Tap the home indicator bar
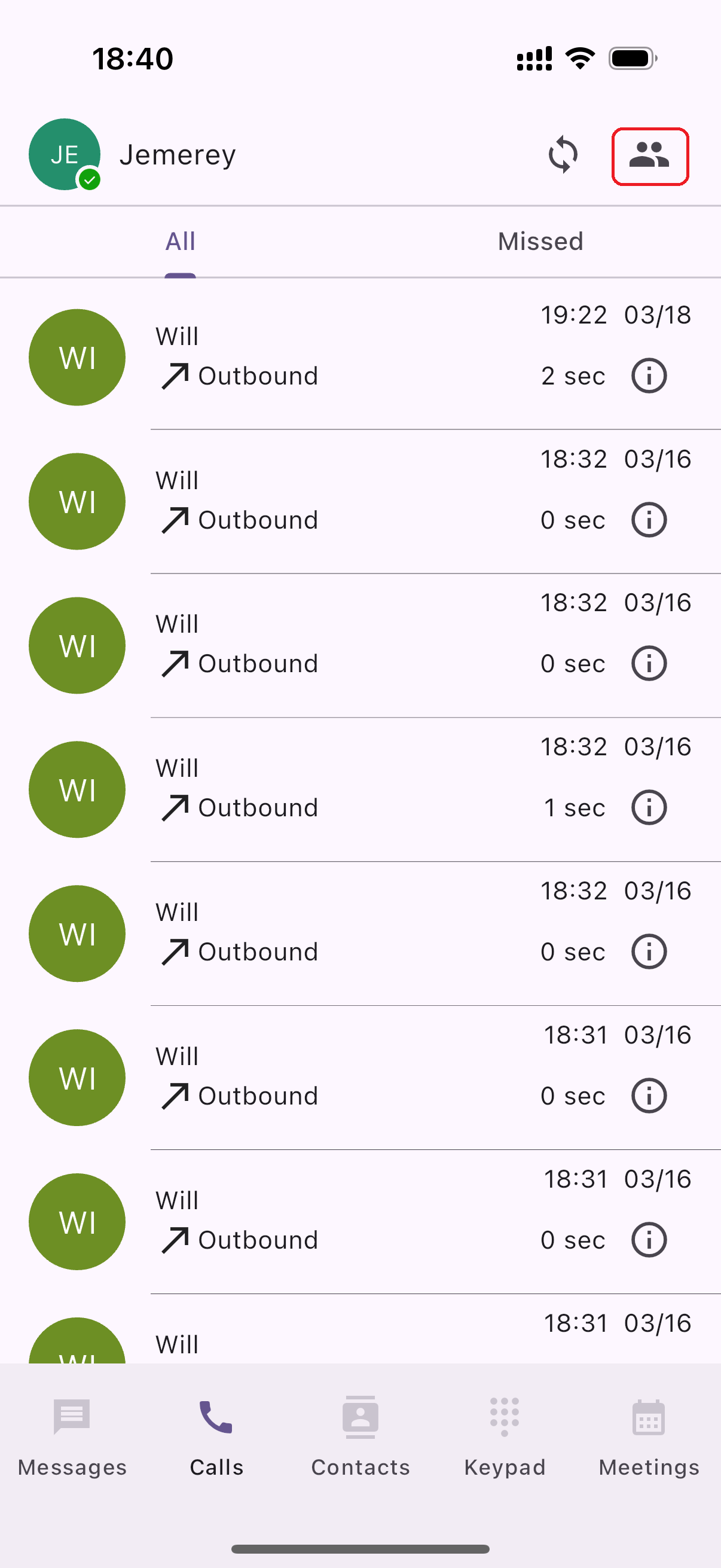 click(360, 1548)
